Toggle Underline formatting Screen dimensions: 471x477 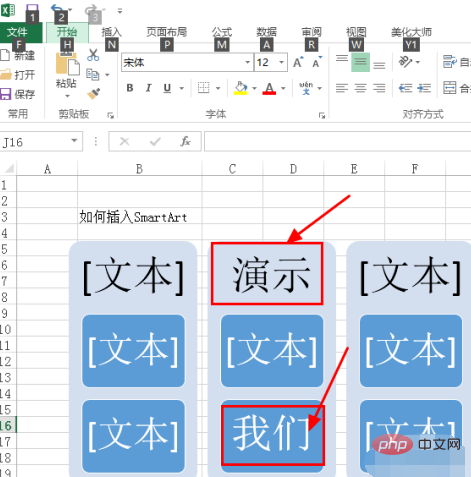167,88
